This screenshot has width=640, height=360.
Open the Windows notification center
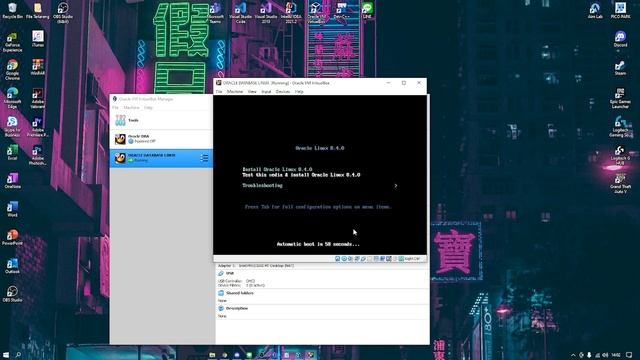629,356
